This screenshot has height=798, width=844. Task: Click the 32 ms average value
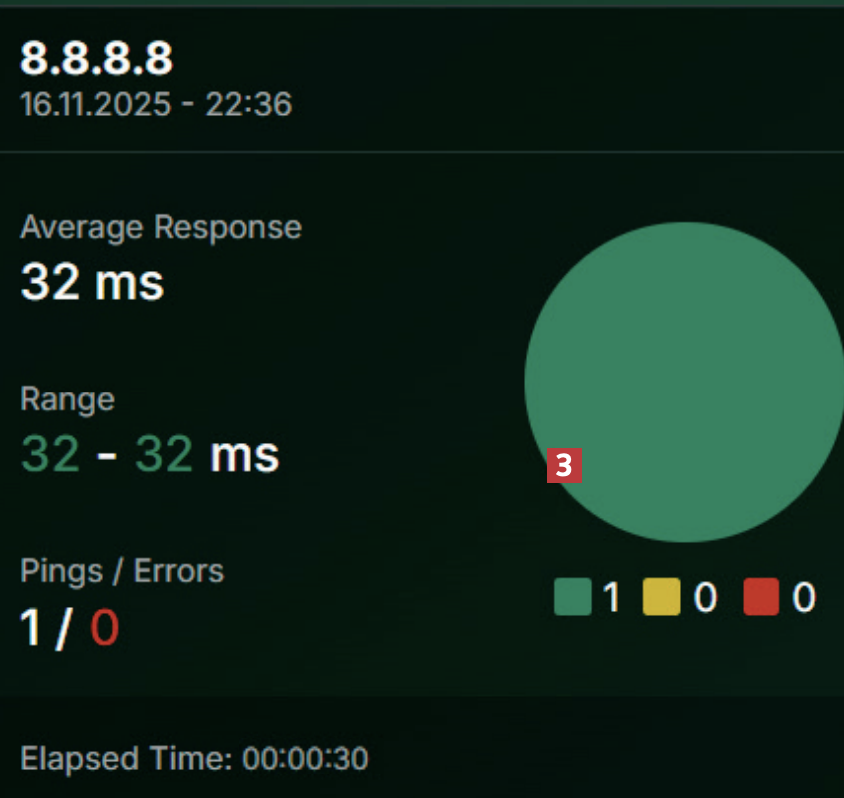(92, 283)
